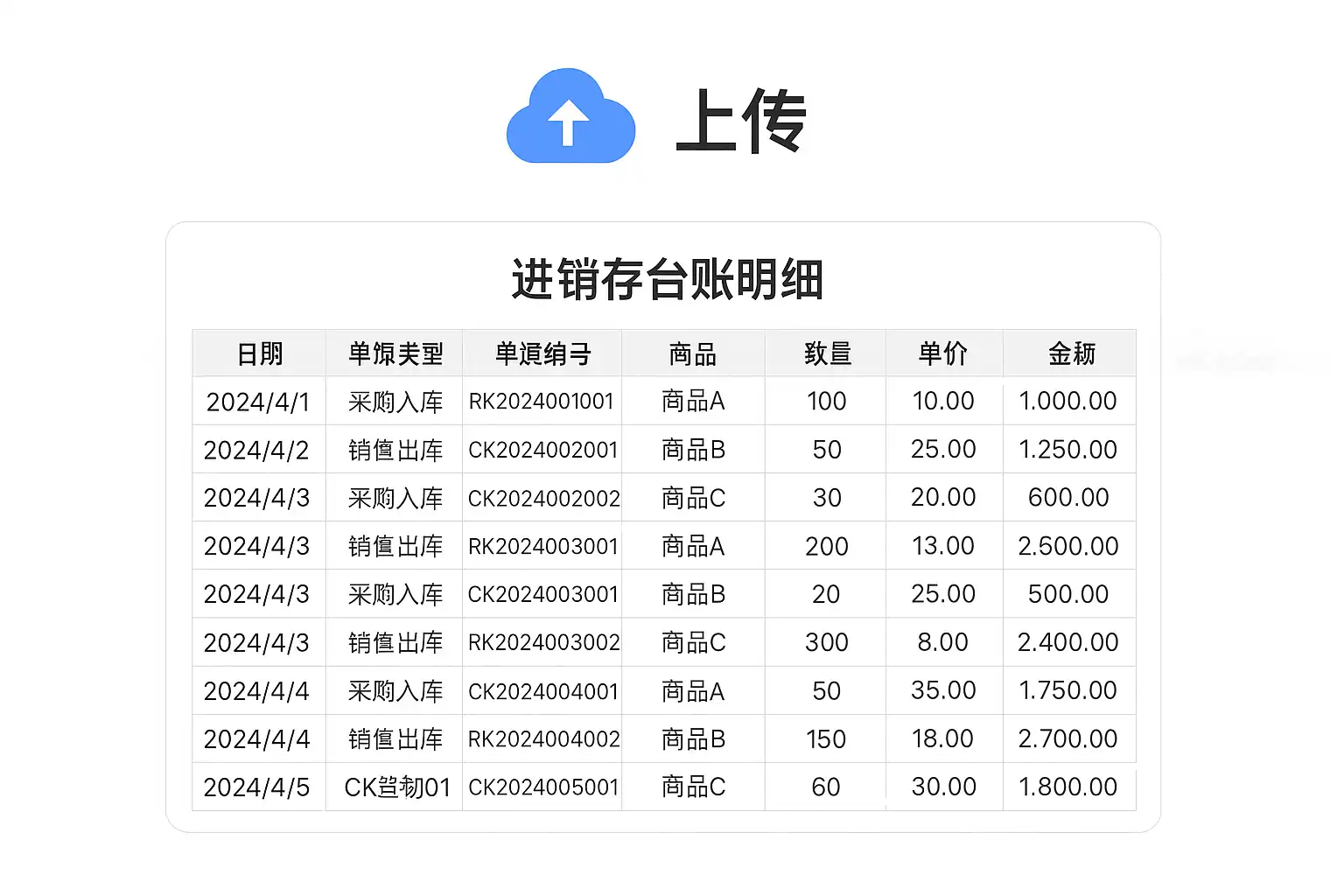Select the date cell 2024/4/1

pos(258,402)
